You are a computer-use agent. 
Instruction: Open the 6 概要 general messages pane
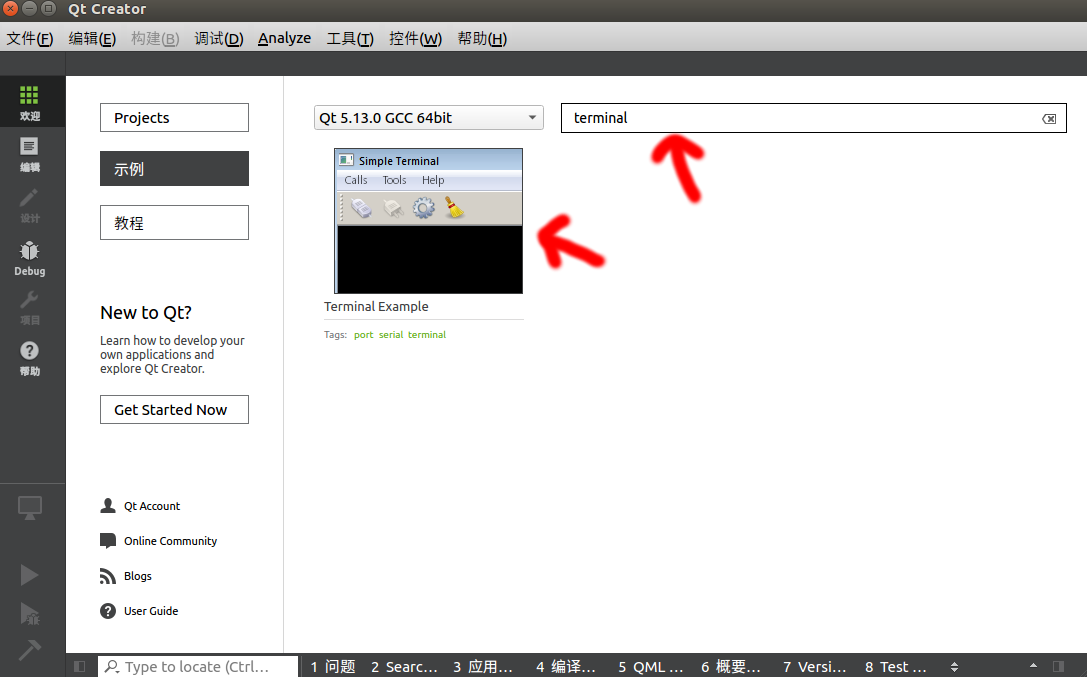731,667
